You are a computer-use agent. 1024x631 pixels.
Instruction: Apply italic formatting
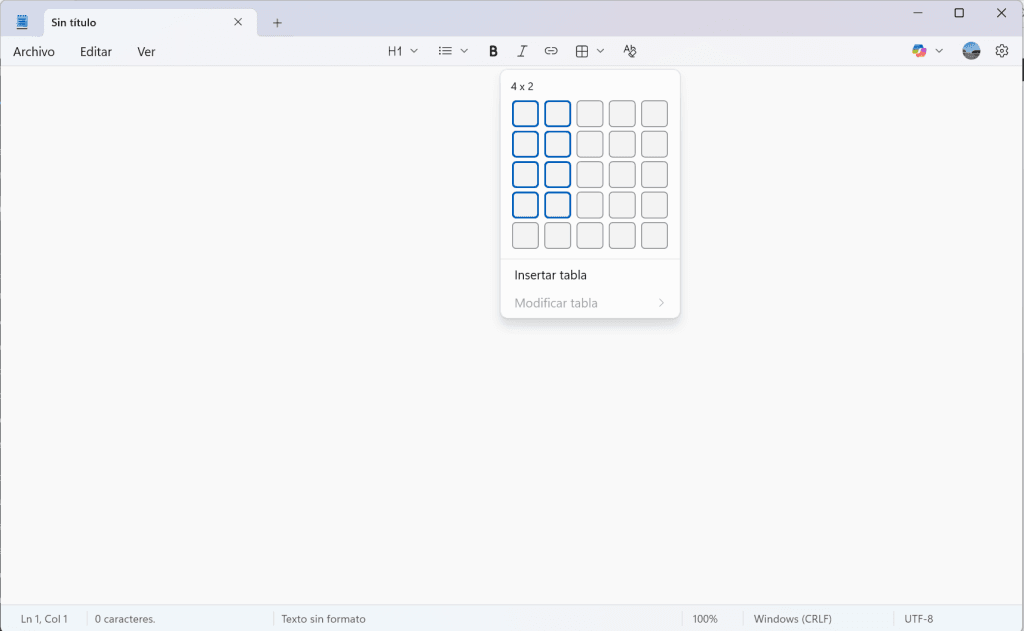pyautogui.click(x=522, y=50)
